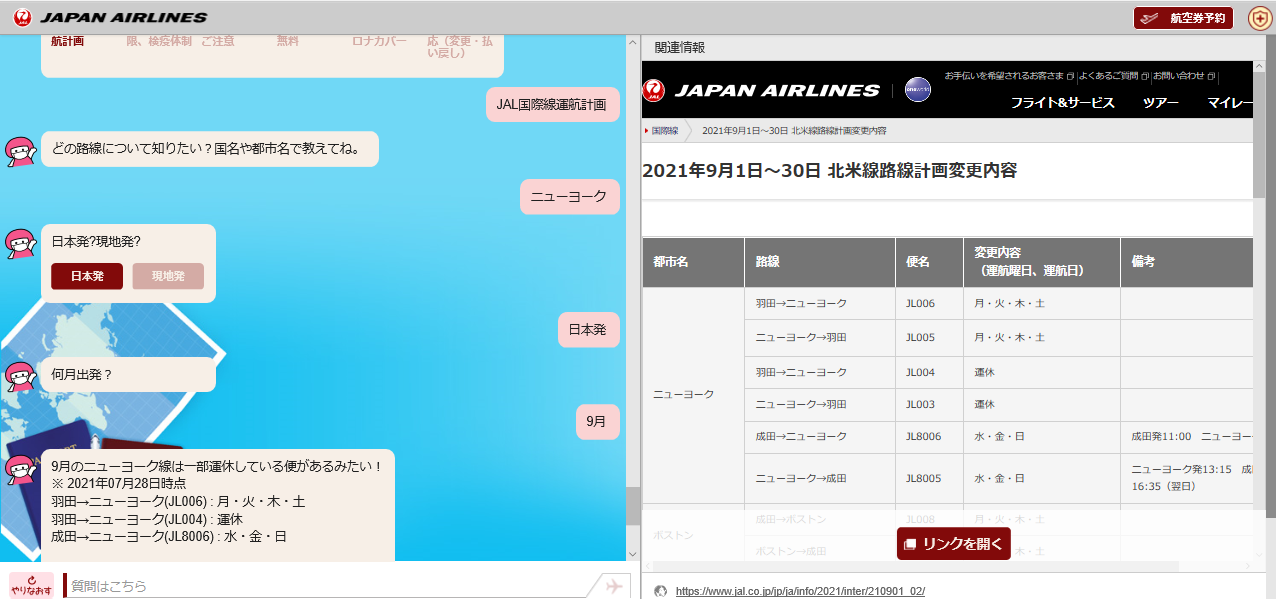Click the avatar beside どの路線について知りたい message
Screen dimensions: 1276x599
20,150
